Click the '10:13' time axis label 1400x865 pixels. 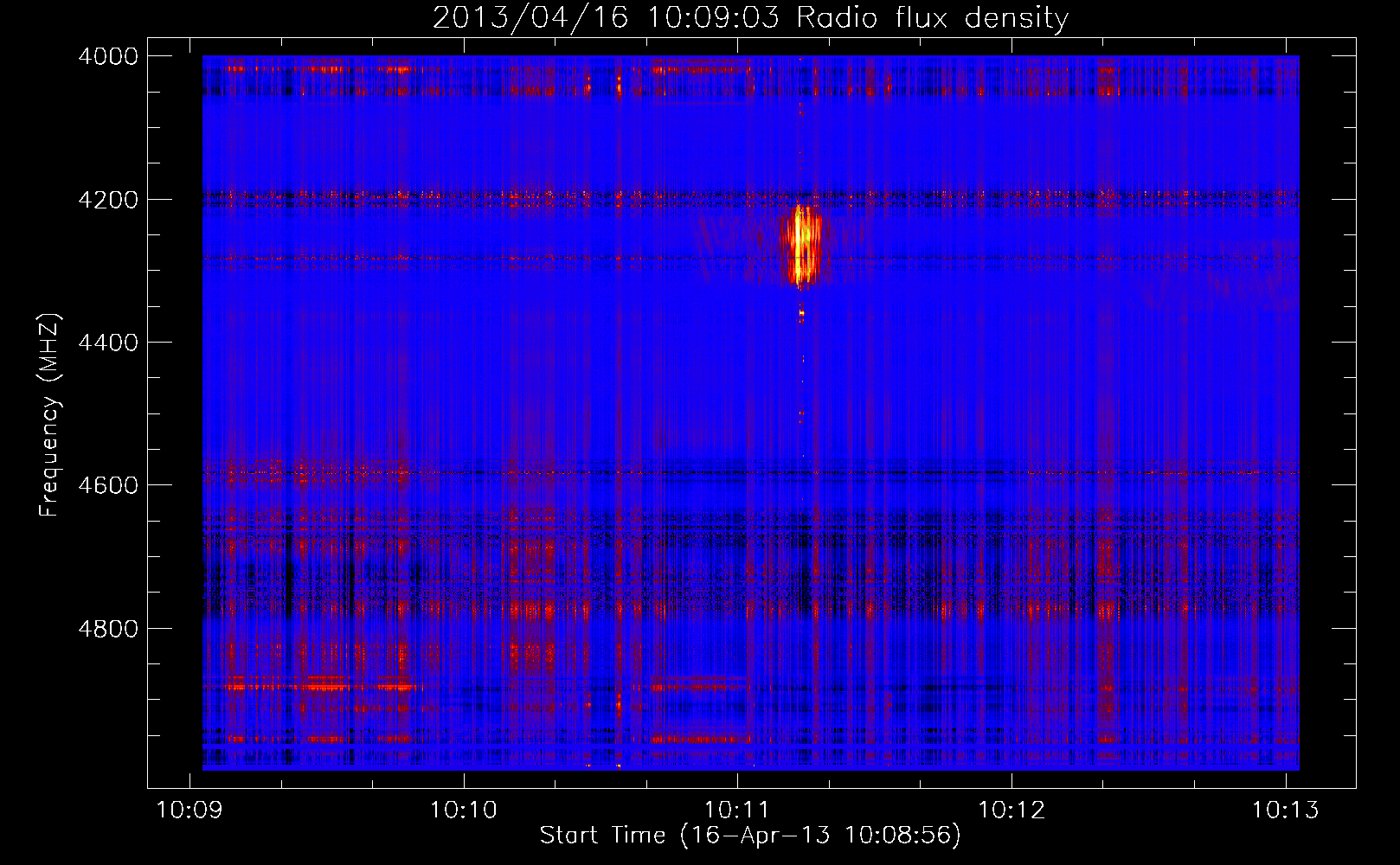pos(1285,810)
